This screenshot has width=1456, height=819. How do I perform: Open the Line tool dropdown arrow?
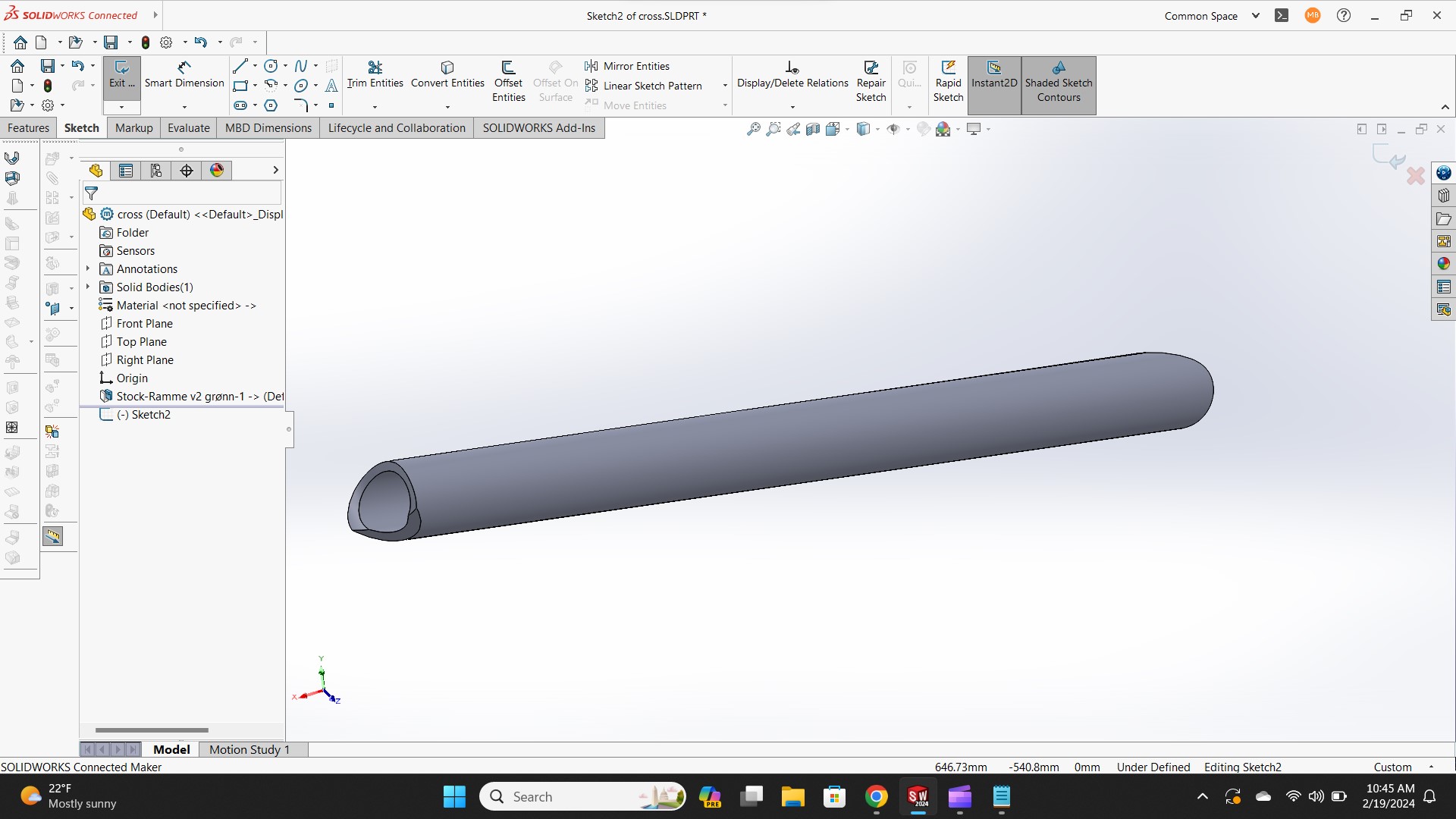click(x=255, y=66)
